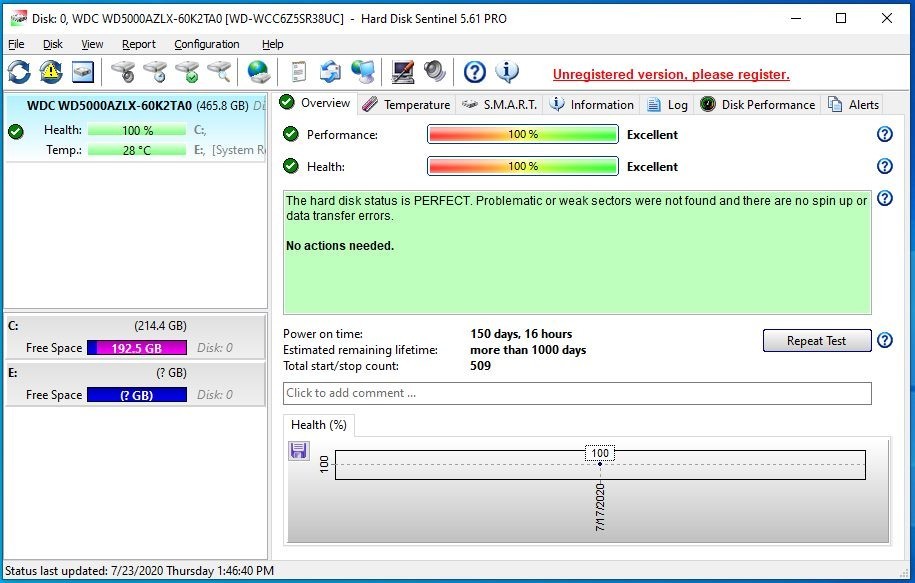
Task: Click the help icon beside Performance Excellent
Action: pyautogui.click(x=885, y=134)
